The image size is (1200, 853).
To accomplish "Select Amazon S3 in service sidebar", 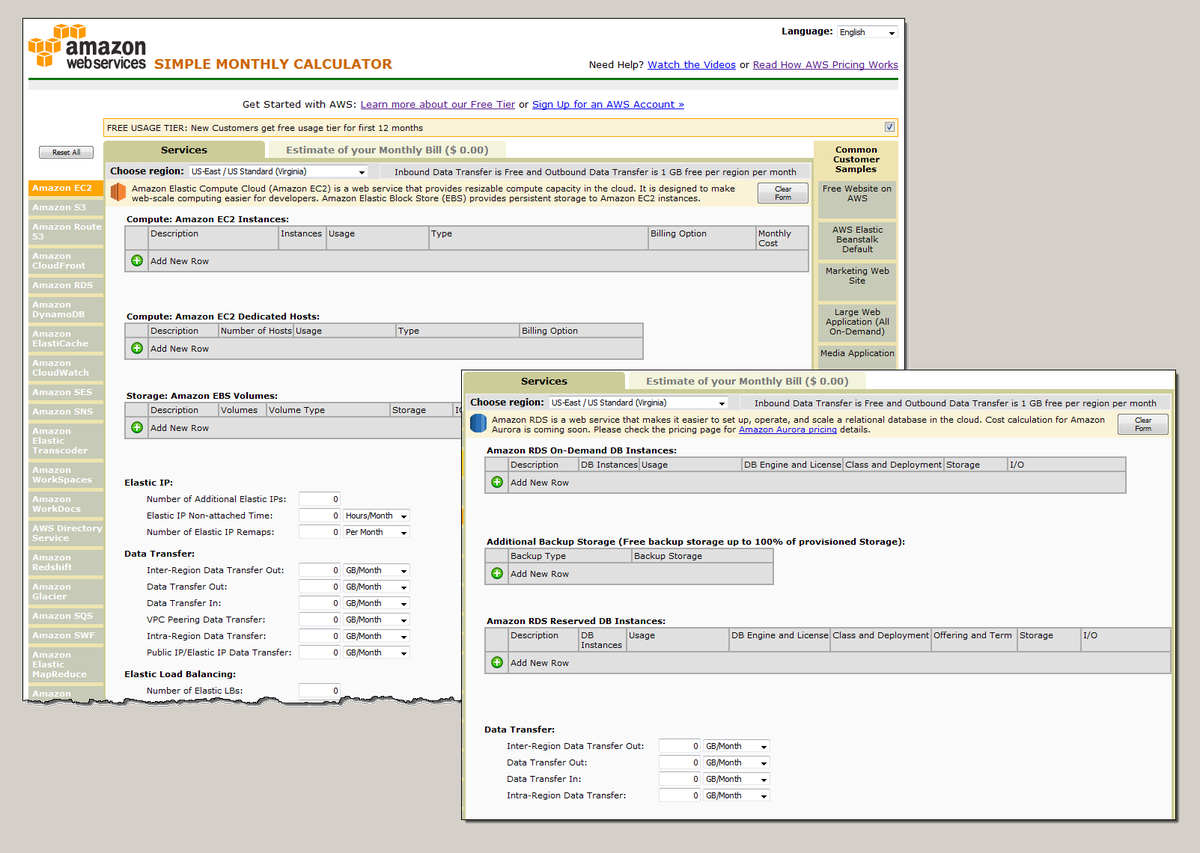I will [66, 208].
